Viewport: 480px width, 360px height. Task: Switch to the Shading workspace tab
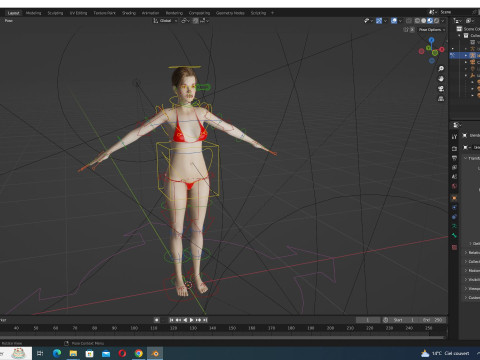(129, 13)
